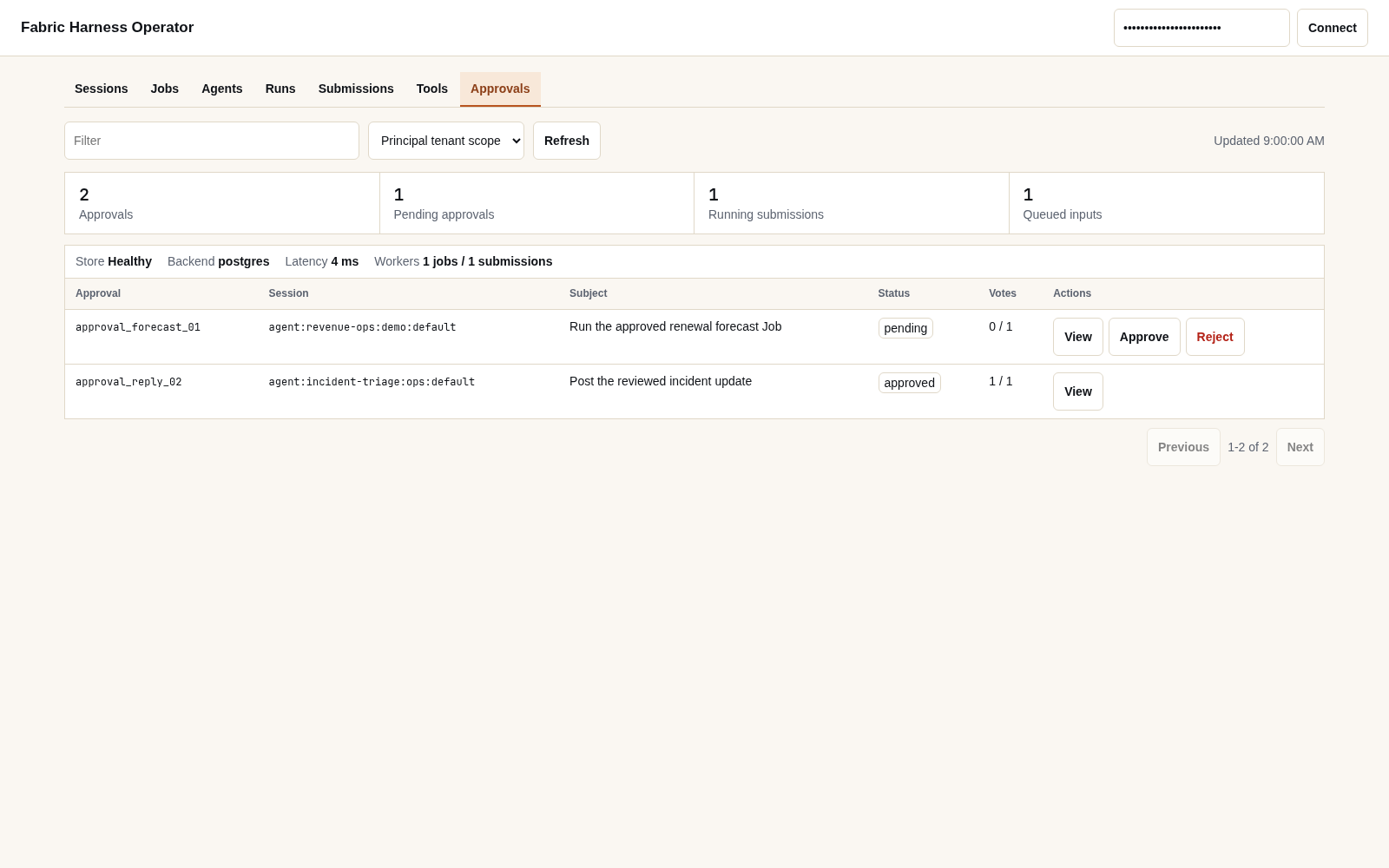Switch to the Tools tab
Viewport: 1389px width, 868px height.
[432, 89]
